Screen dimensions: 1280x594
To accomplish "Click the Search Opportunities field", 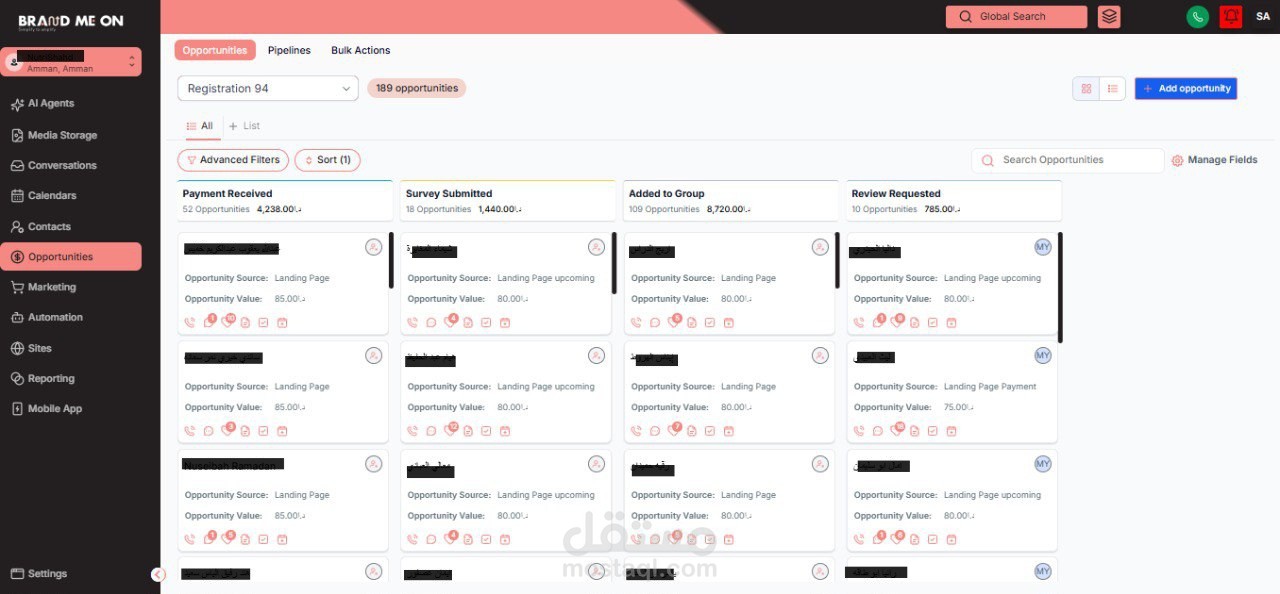I will (1068, 160).
